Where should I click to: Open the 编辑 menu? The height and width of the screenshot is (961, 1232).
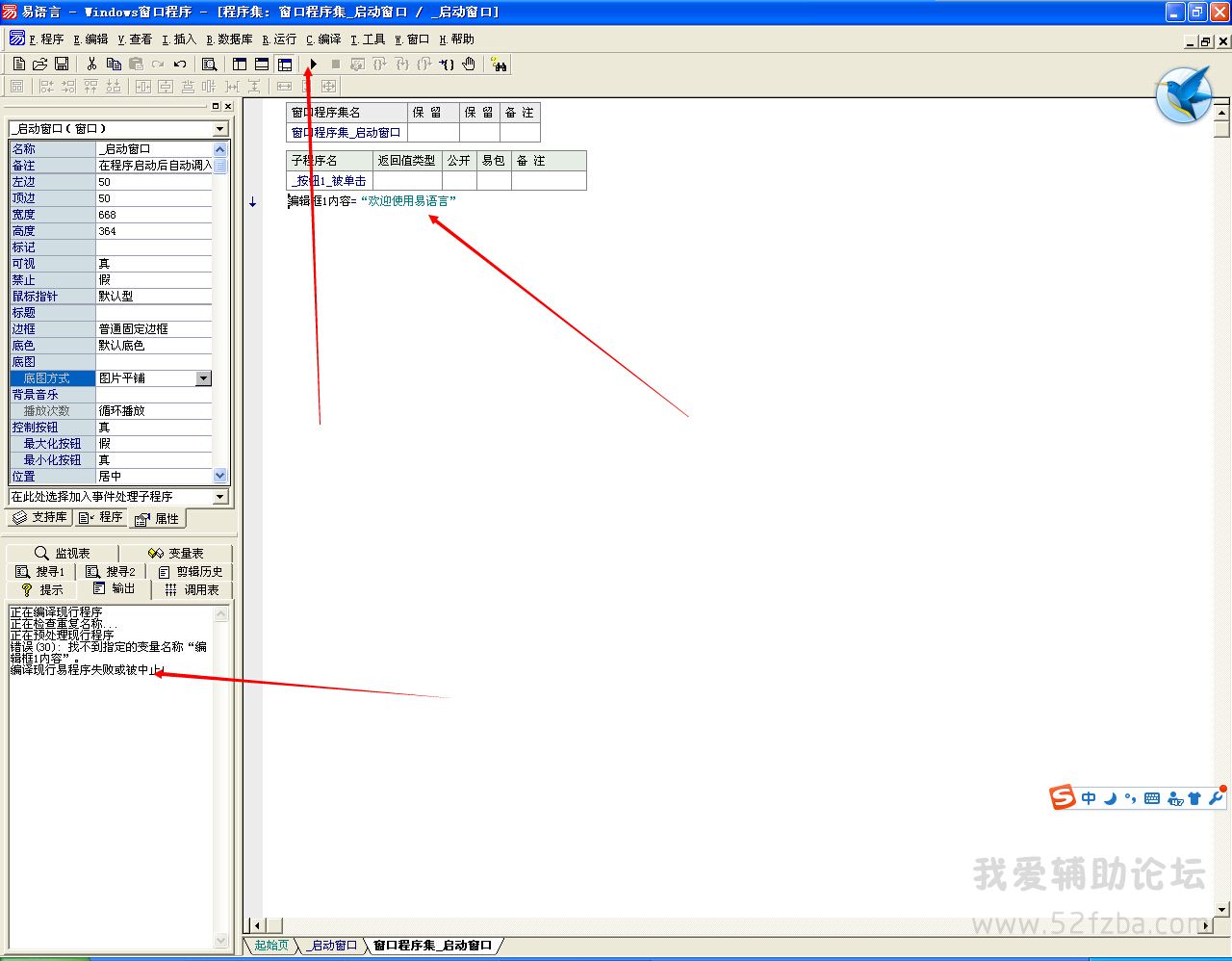pyautogui.click(x=91, y=39)
